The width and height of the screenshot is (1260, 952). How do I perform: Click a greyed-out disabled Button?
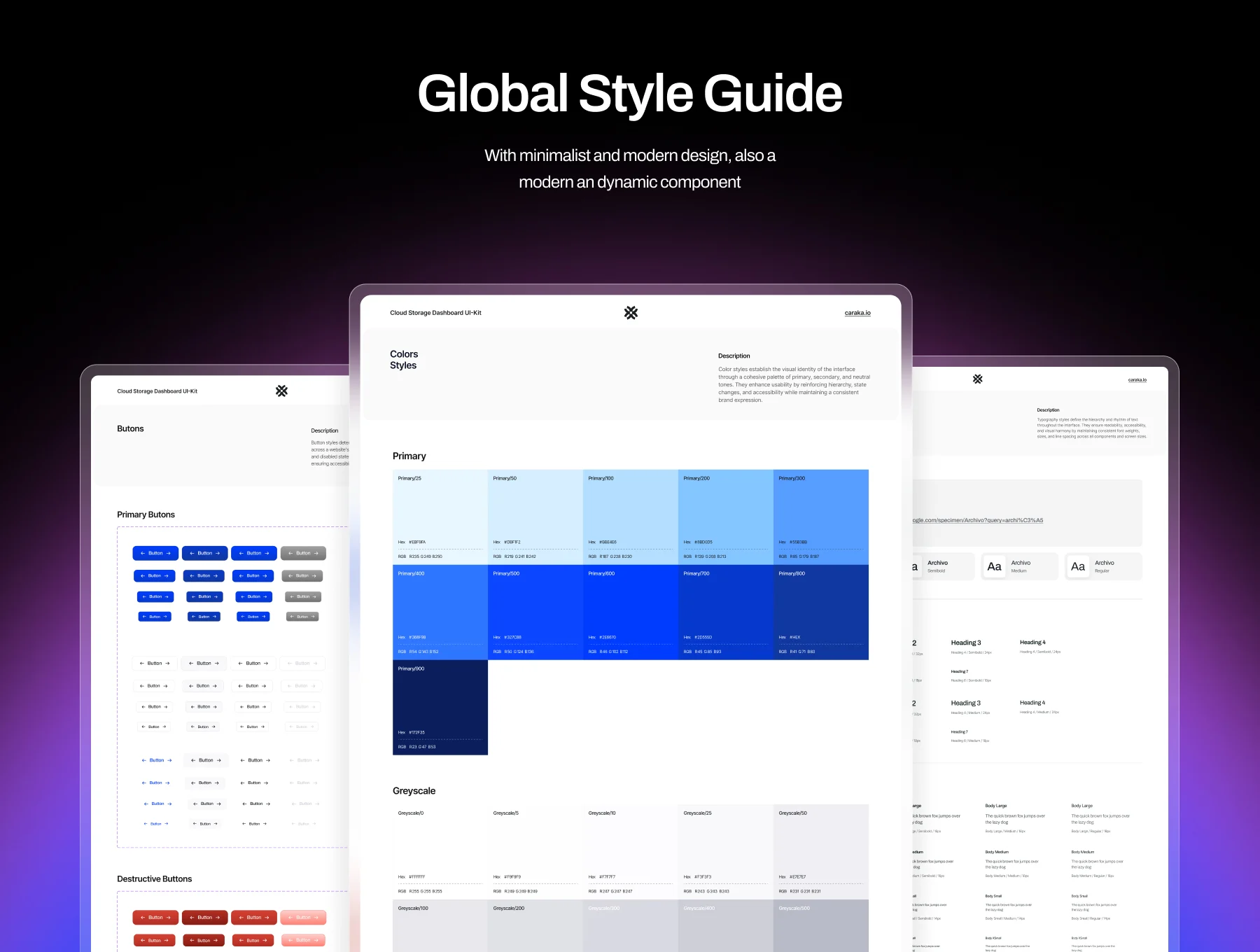pyautogui.click(x=302, y=553)
